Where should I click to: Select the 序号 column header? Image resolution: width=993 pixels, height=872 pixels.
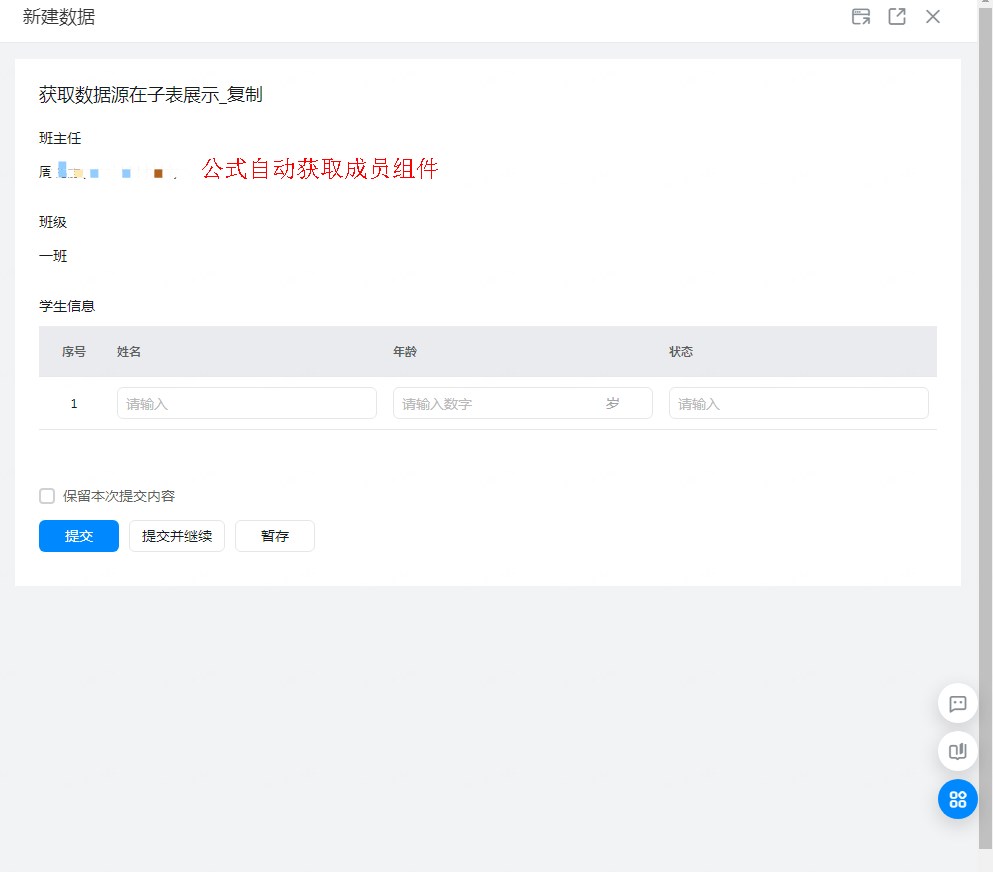73,351
